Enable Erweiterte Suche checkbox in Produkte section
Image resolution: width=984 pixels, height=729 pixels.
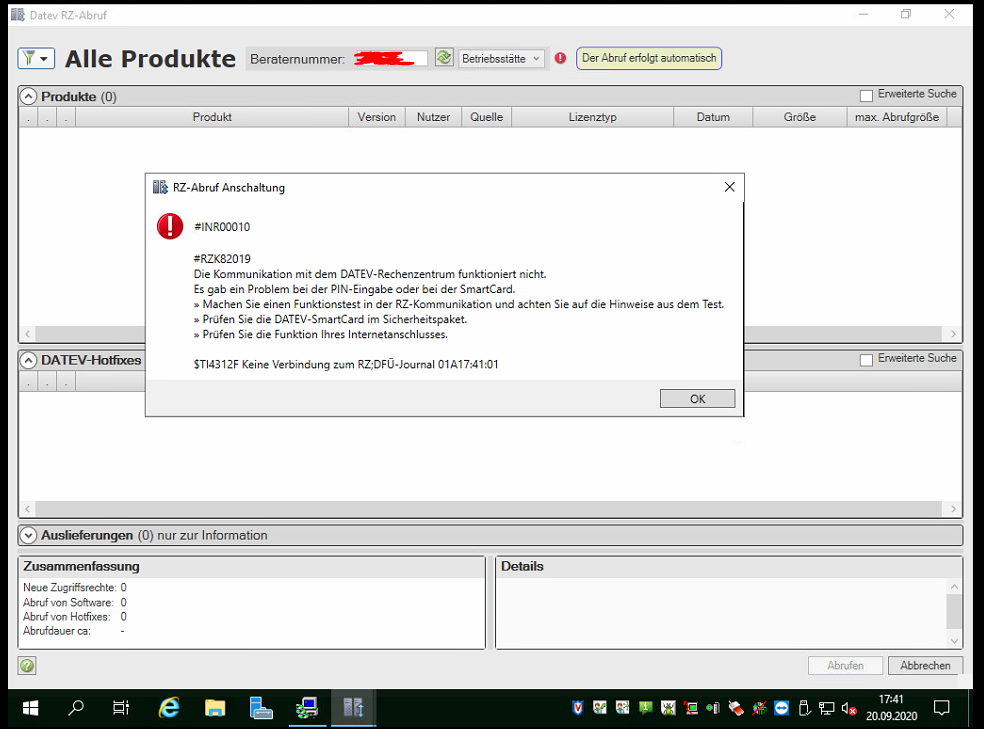click(x=867, y=95)
